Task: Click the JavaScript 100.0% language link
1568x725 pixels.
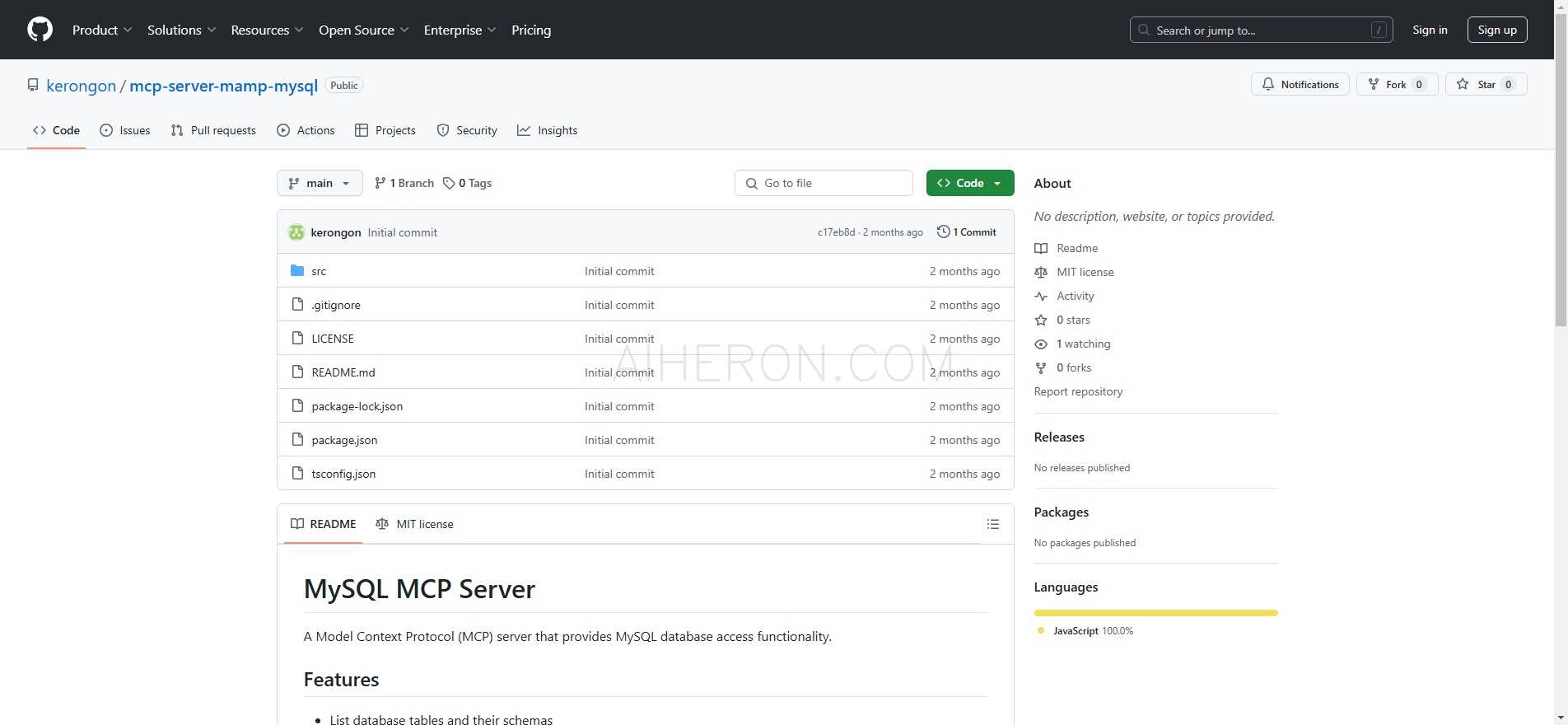Action: pos(1085,630)
